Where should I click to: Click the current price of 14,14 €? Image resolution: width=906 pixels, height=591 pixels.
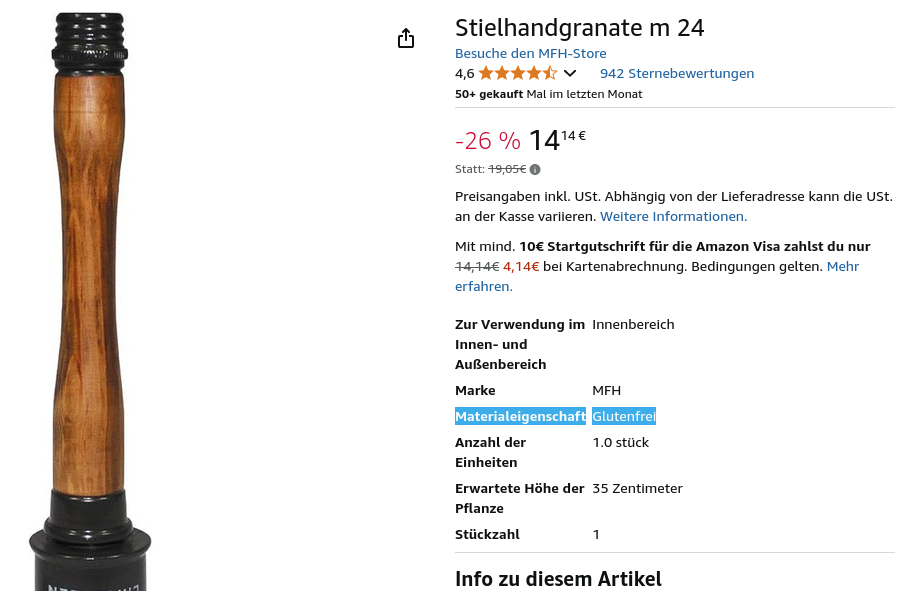pyautogui.click(x=557, y=140)
